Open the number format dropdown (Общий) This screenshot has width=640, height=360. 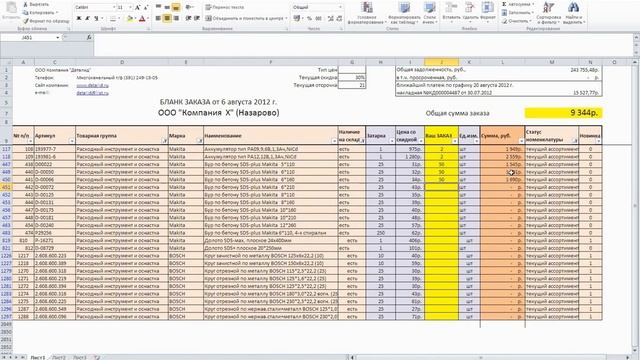tap(340, 7)
